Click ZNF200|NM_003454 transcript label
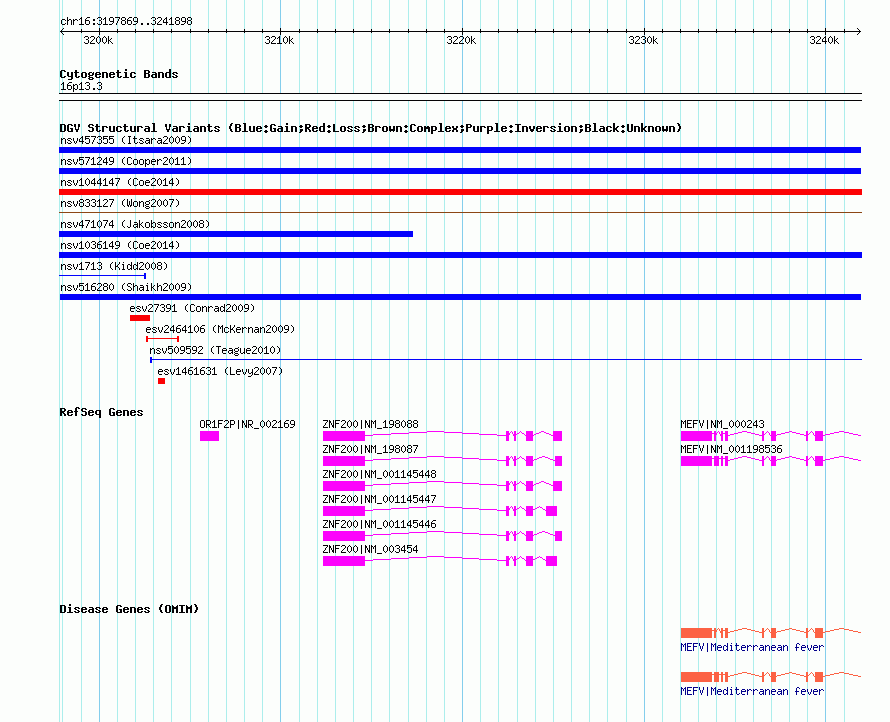The image size is (890, 722). coord(371,549)
